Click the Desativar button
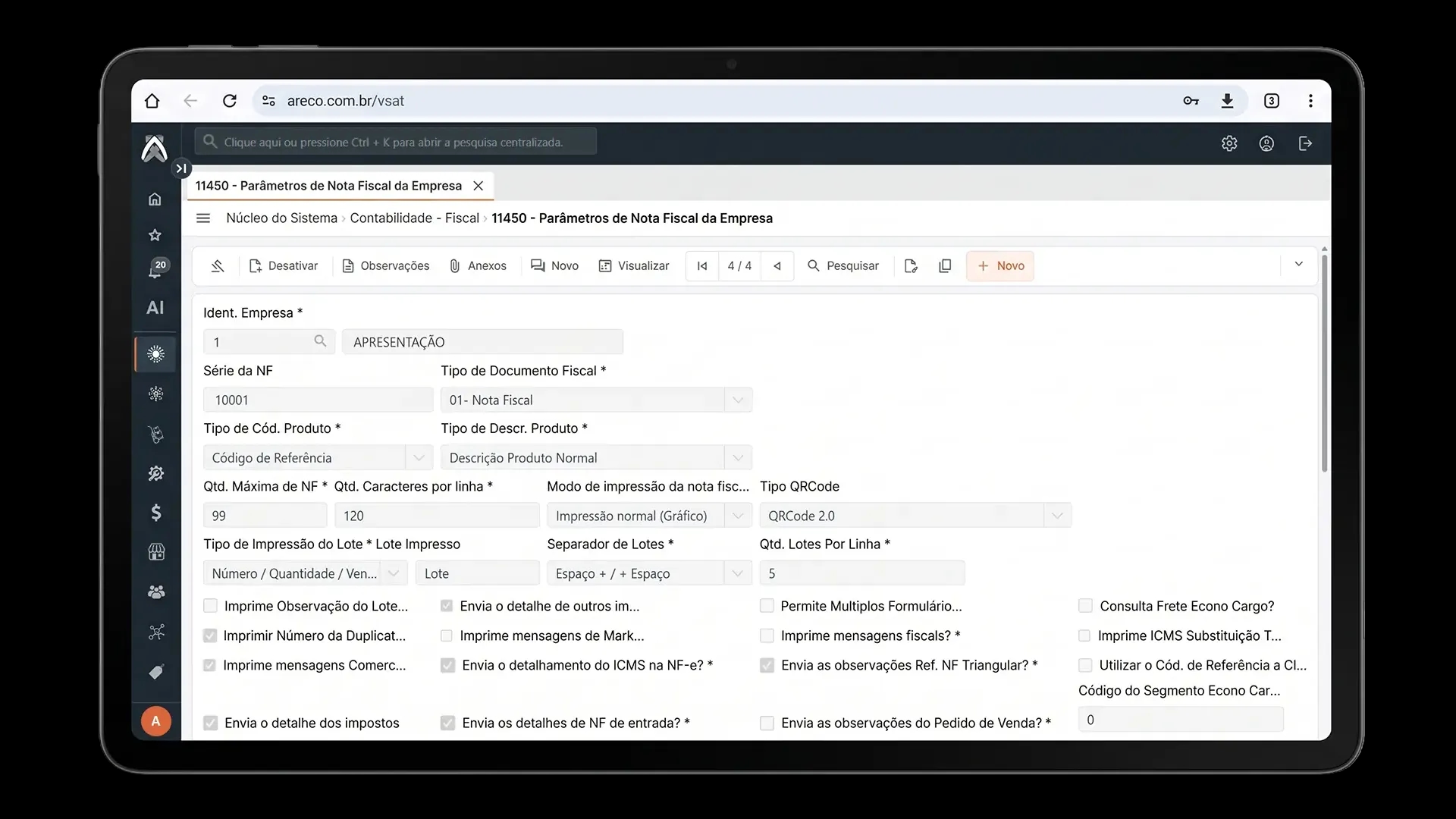 (x=283, y=266)
